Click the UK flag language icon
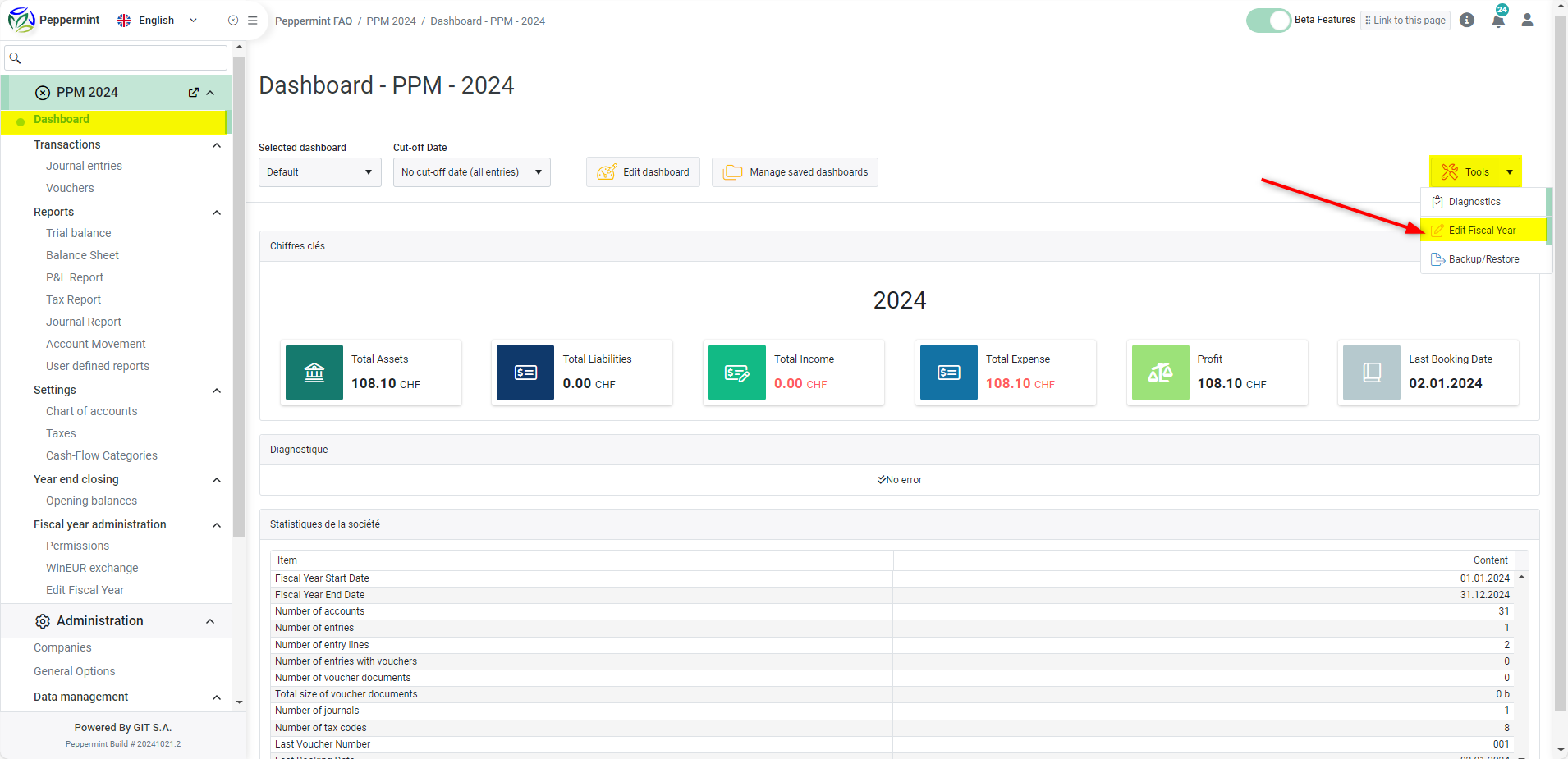The width and height of the screenshot is (1568, 759). pyautogui.click(x=124, y=21)
